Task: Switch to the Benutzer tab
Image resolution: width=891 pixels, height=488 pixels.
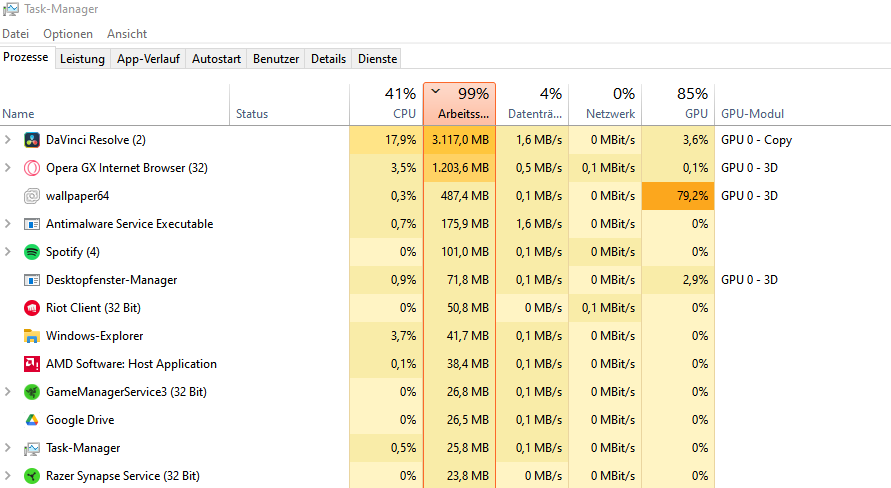Action: [276, 59]
